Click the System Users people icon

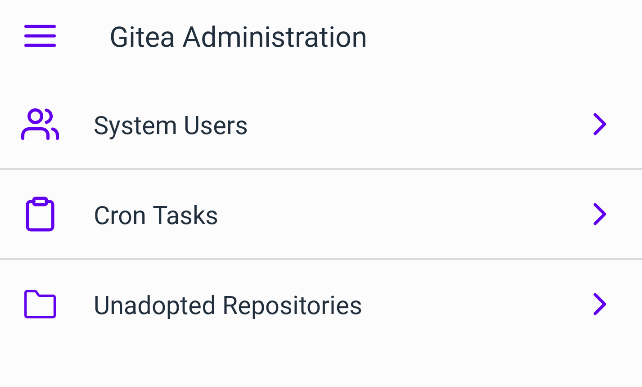click(40, 124)
